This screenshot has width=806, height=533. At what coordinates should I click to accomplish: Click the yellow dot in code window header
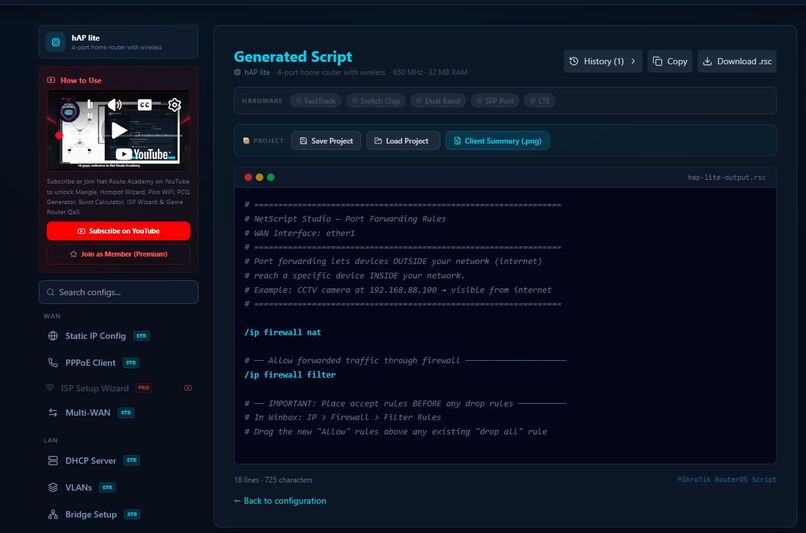point(260,177)
